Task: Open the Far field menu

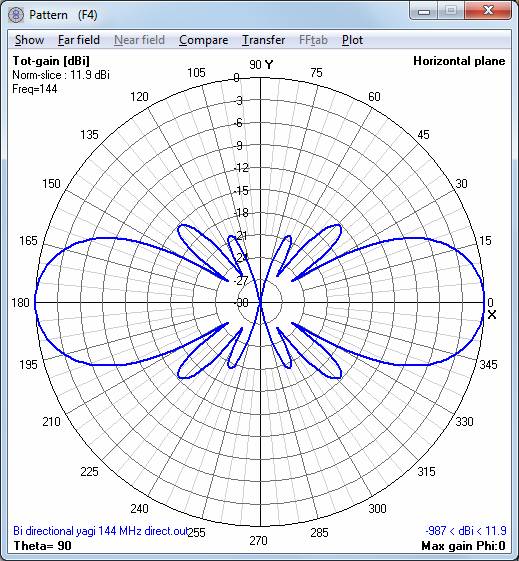Action: (x=79, y=40)
